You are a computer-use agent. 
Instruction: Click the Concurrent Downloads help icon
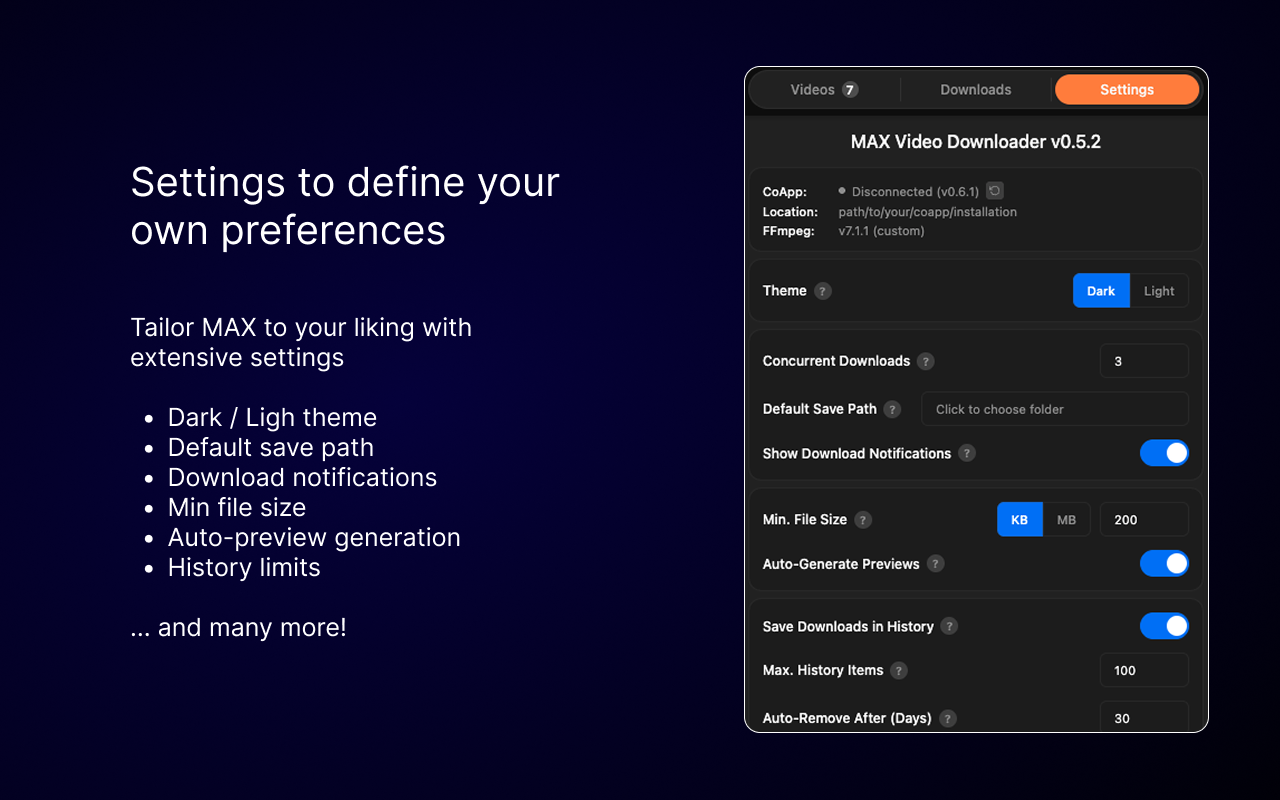[925, 361]
